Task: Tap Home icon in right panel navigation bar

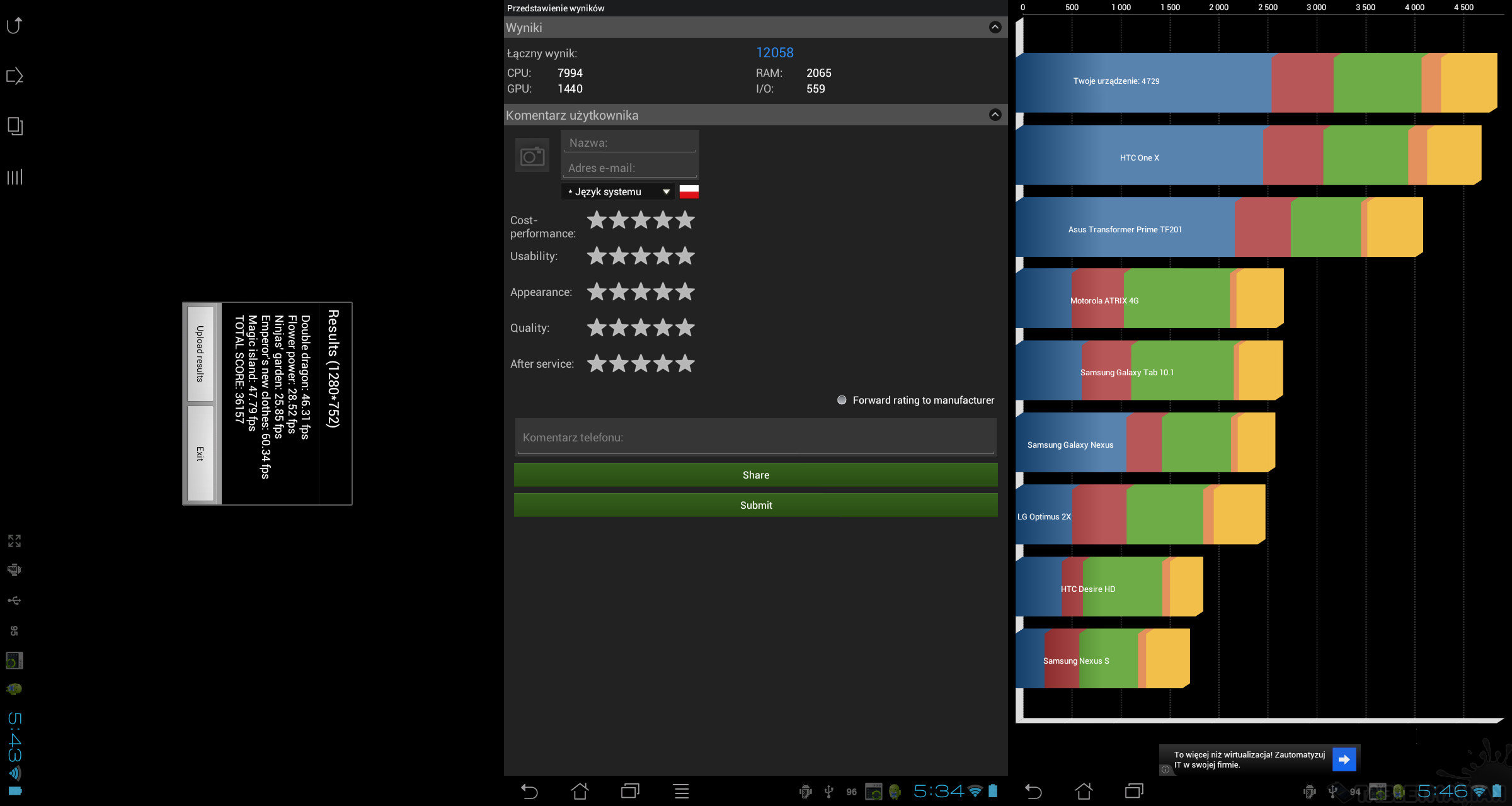Action: point(1084,792)
